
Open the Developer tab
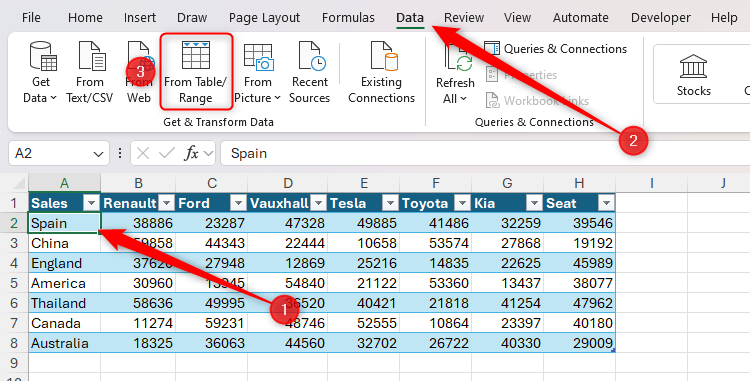[x=661, y=18]
